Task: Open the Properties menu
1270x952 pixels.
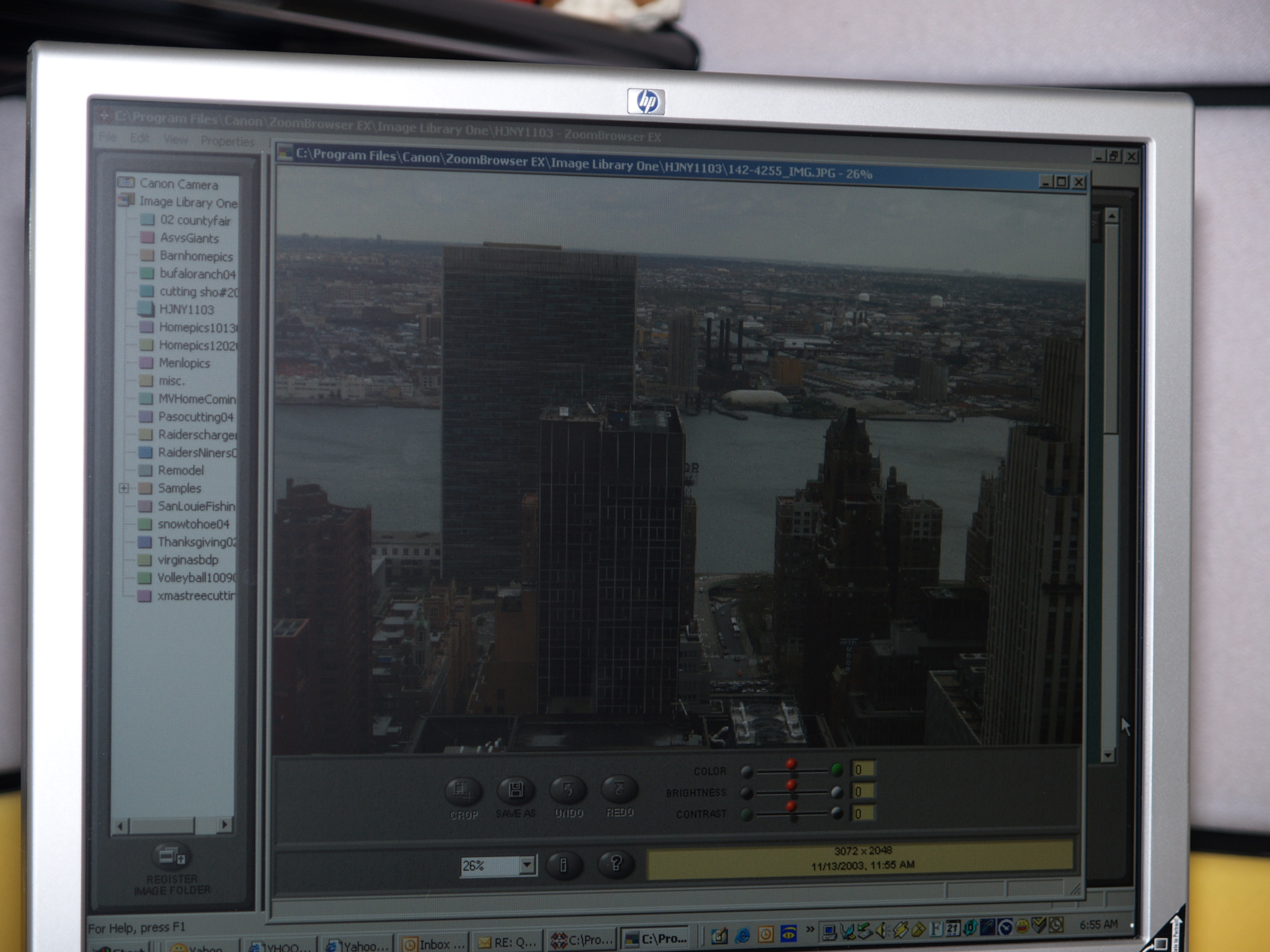Action: coord(227,141)
